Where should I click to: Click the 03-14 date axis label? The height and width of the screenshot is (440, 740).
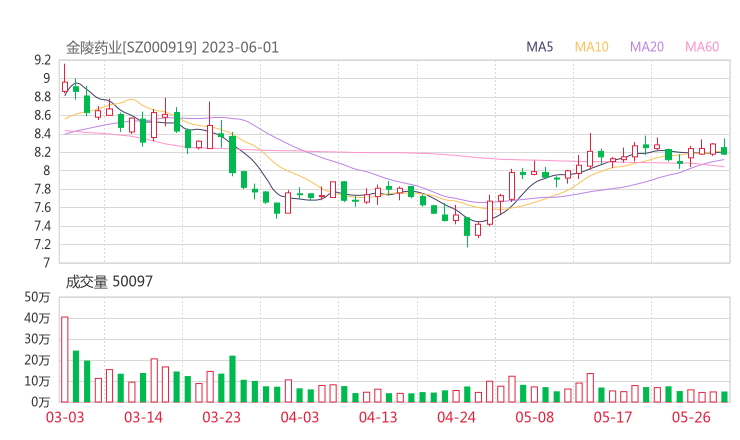click(x=143, y=417)
